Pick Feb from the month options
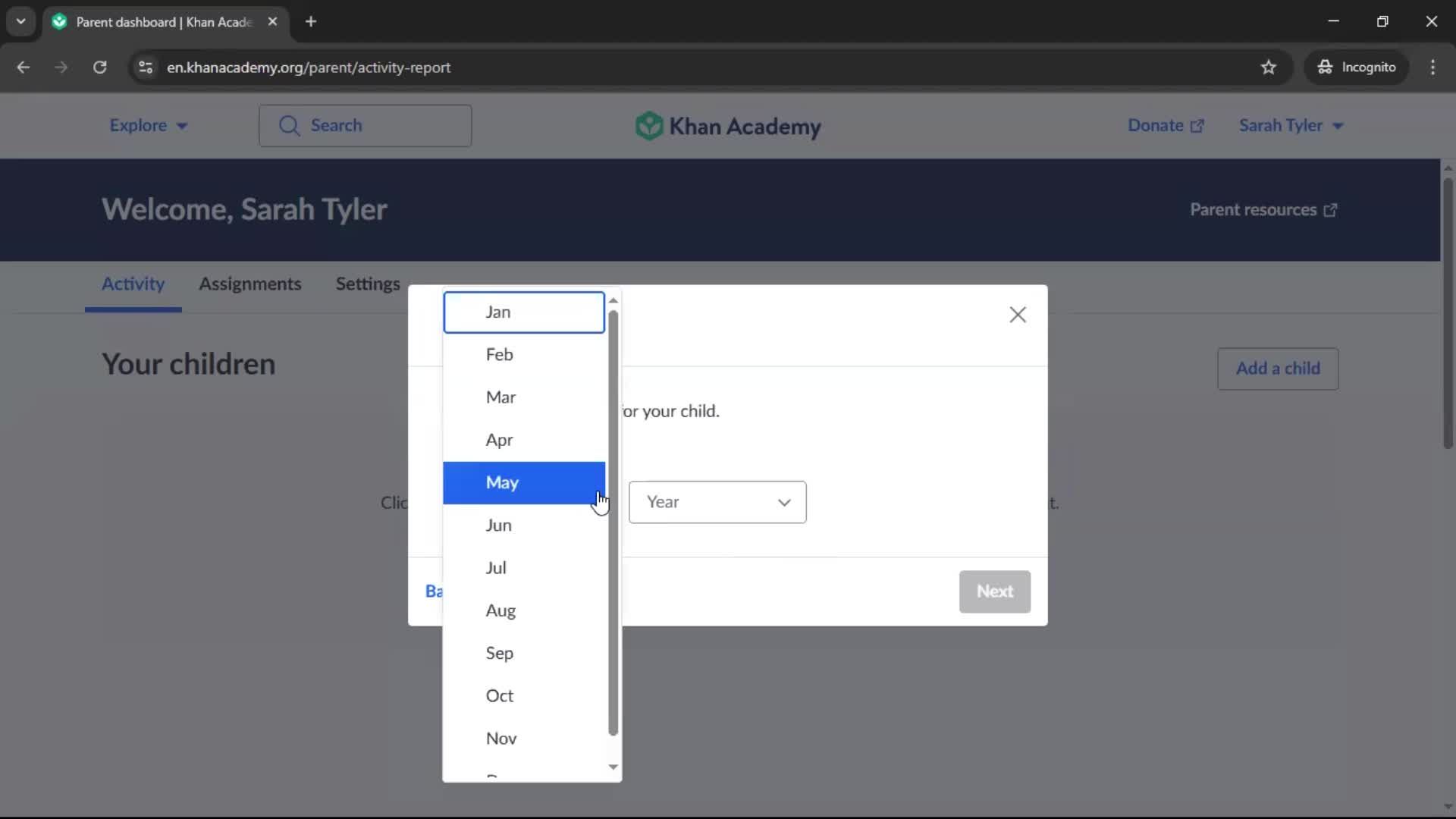The width and height of the screenshot is (1456, 819). pyautogui.click(x=524, y=355)
